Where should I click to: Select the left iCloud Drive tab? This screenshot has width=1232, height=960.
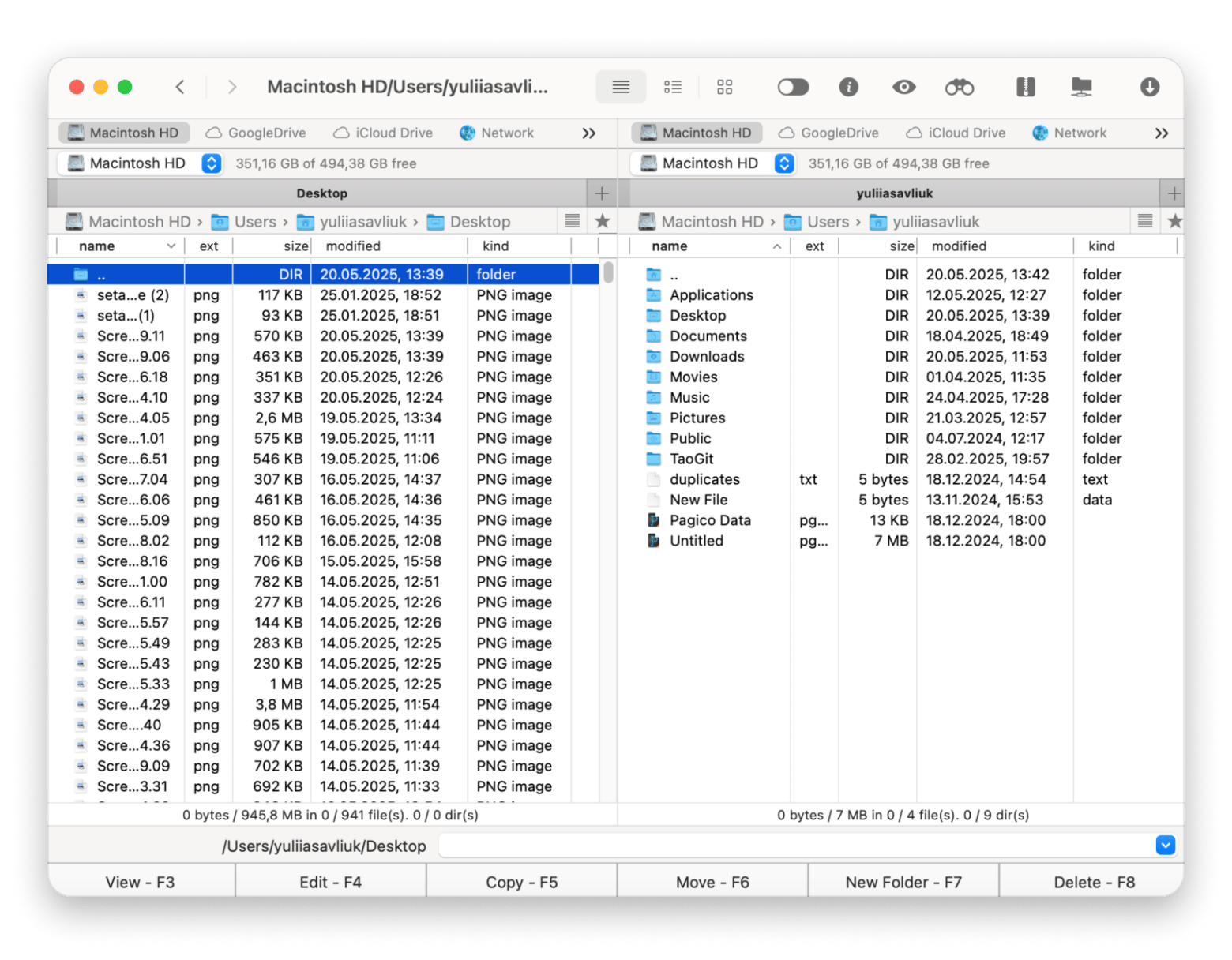coord(383,133)
